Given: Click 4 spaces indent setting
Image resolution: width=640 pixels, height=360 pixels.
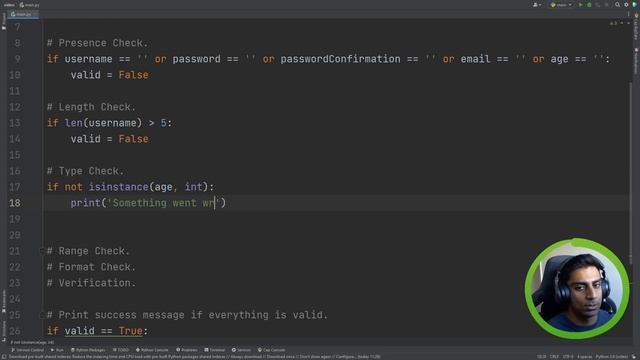Looking at the screenshot, I should (584, 357).
